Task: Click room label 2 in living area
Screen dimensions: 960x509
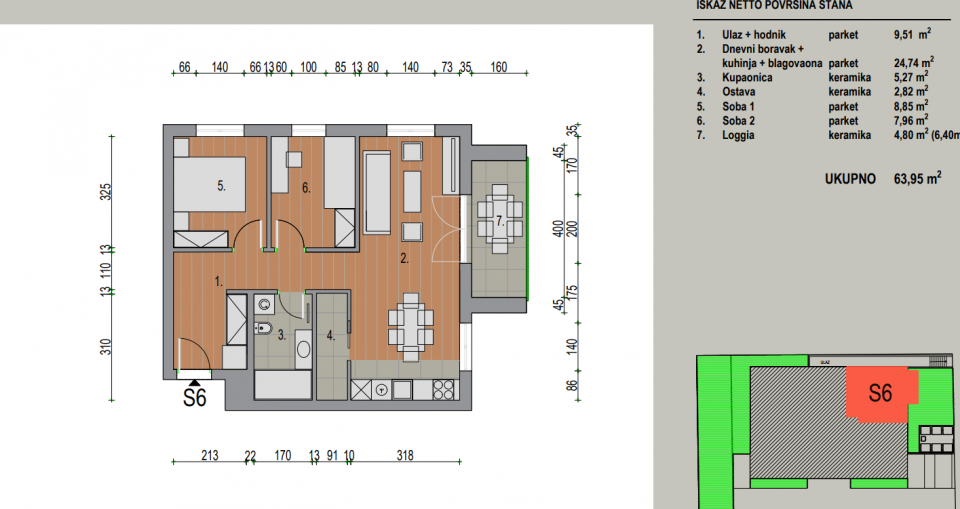Action: pyautogui.click(x=404, y=259)
